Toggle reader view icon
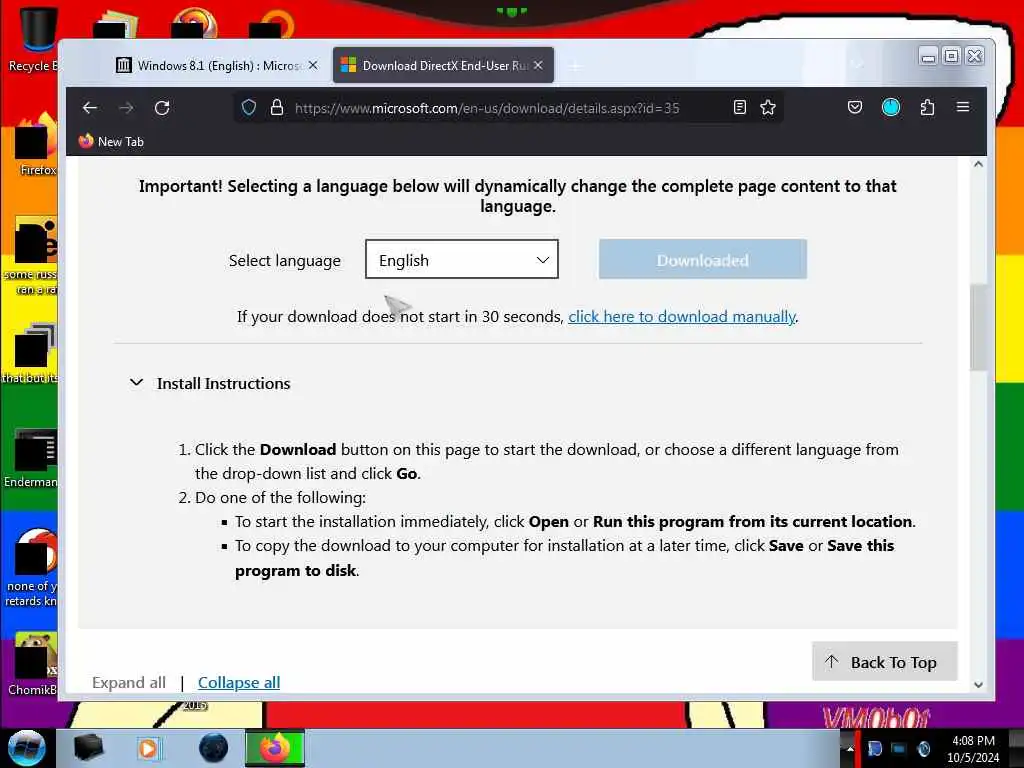Viewport: 1024px width, 768px height. click(x=740, y=108)
